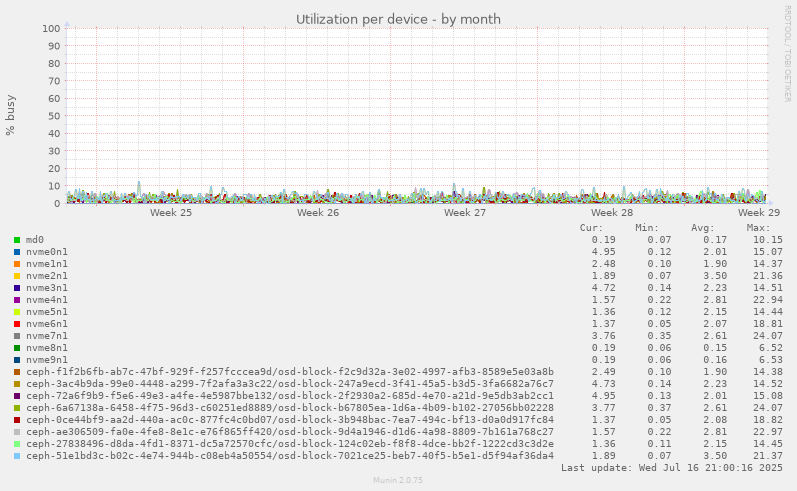Select the nvme5n1 legend label

click(47, 312)
